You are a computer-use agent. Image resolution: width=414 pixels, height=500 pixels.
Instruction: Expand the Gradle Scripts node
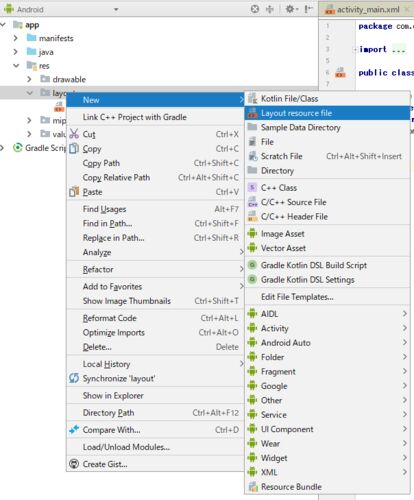click(x=2, y=148)
